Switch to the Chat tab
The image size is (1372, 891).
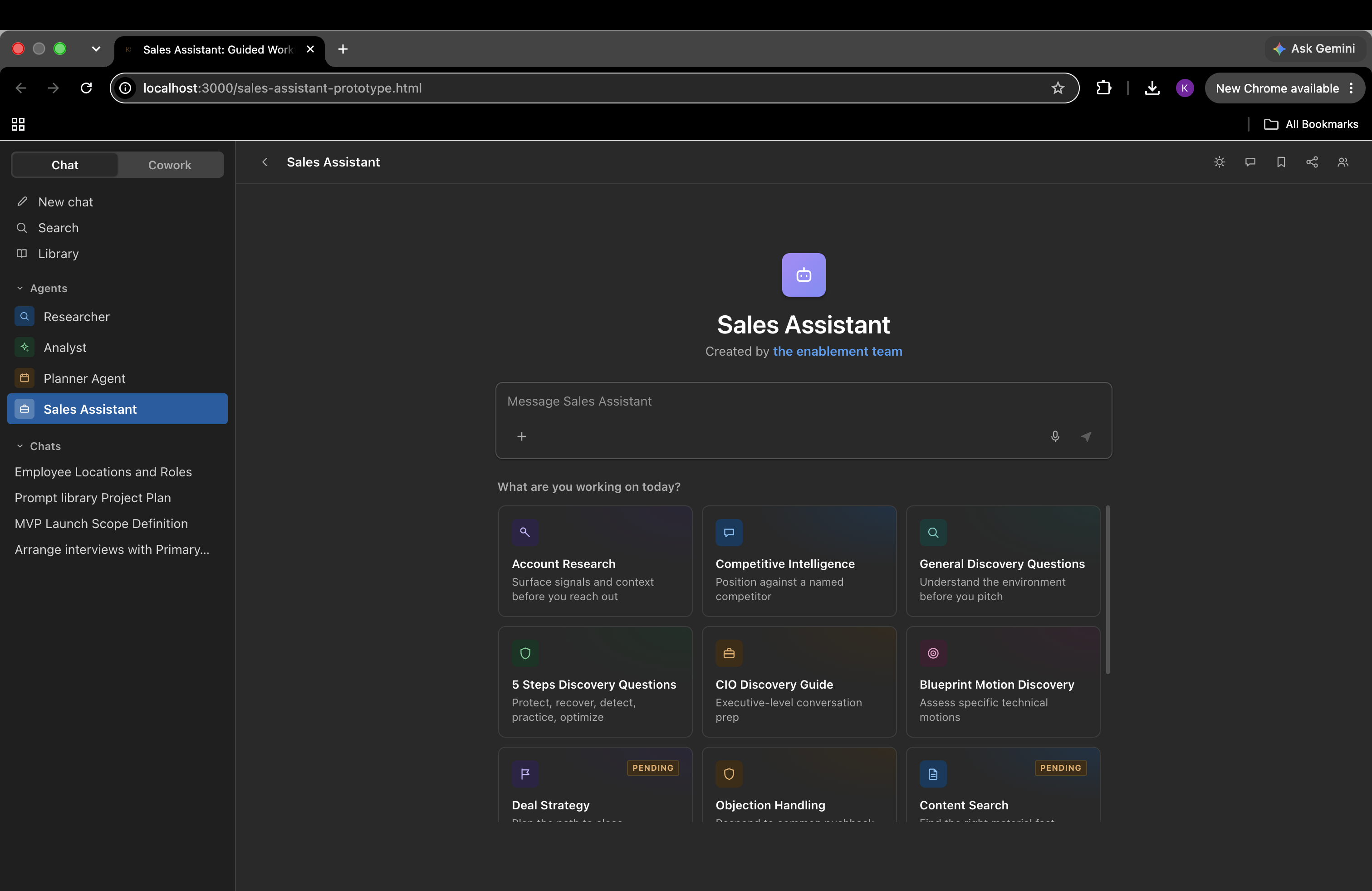pos(65,165)
